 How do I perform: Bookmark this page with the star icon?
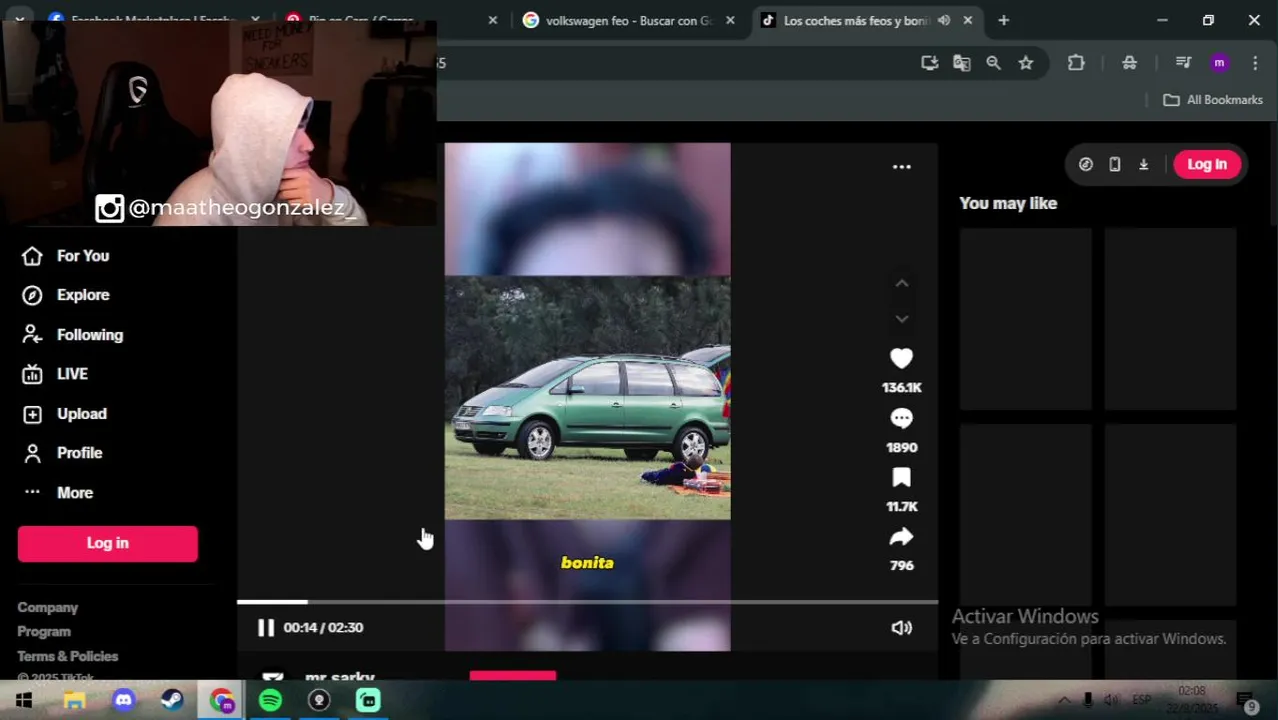1026,63
